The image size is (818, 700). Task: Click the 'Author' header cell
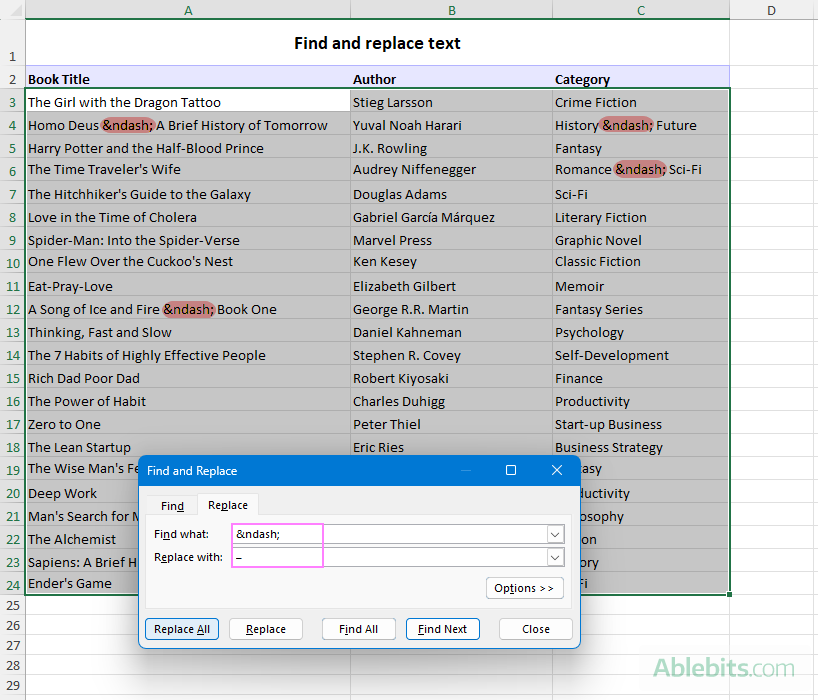coord(452,78)
